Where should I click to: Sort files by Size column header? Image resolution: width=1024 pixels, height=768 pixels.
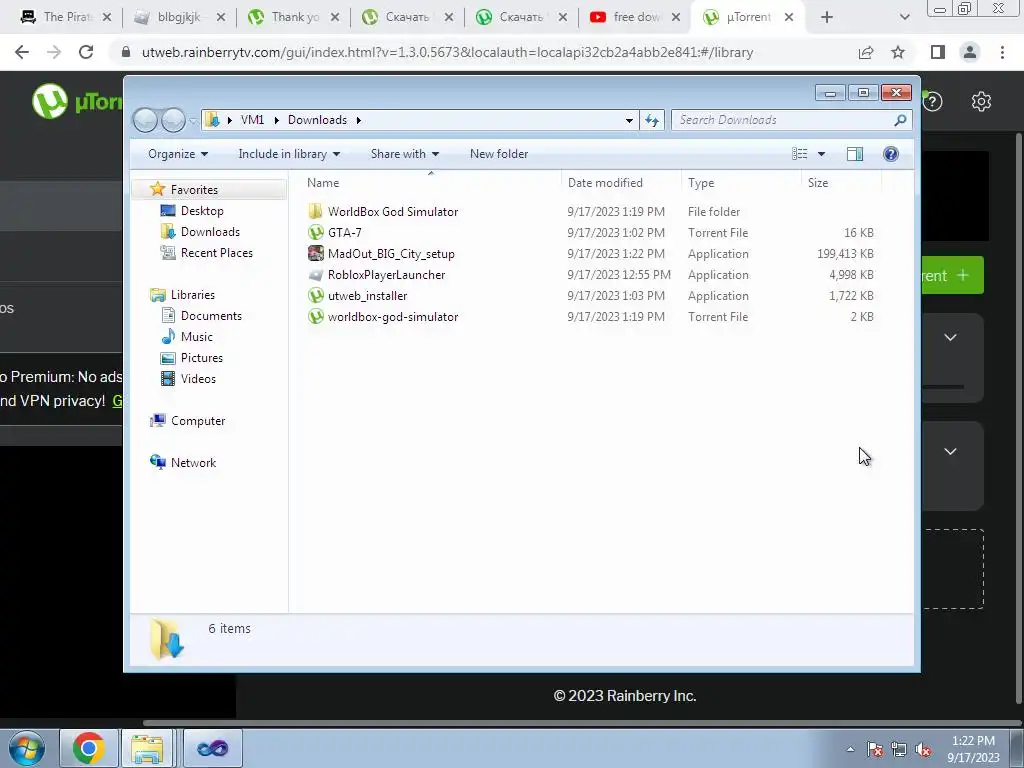pos(841,182)
